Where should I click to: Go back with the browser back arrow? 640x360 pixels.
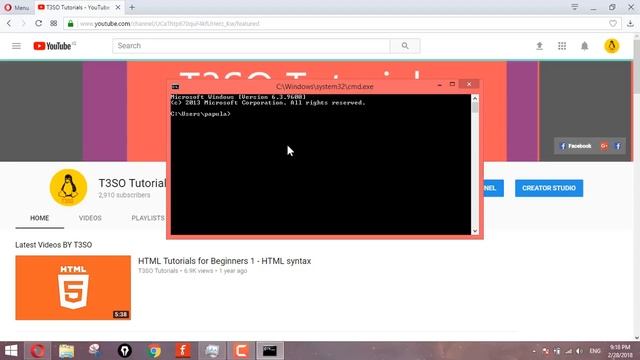coord(9,24)
